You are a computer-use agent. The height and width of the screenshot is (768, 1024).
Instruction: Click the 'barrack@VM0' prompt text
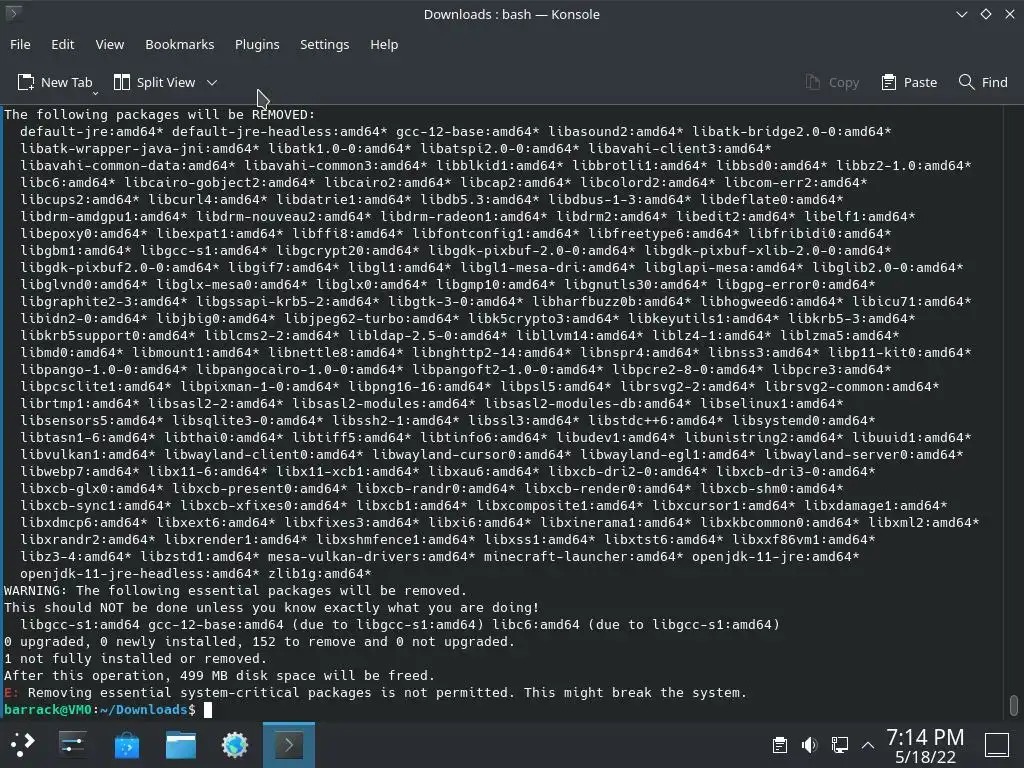tap(48, 709)
